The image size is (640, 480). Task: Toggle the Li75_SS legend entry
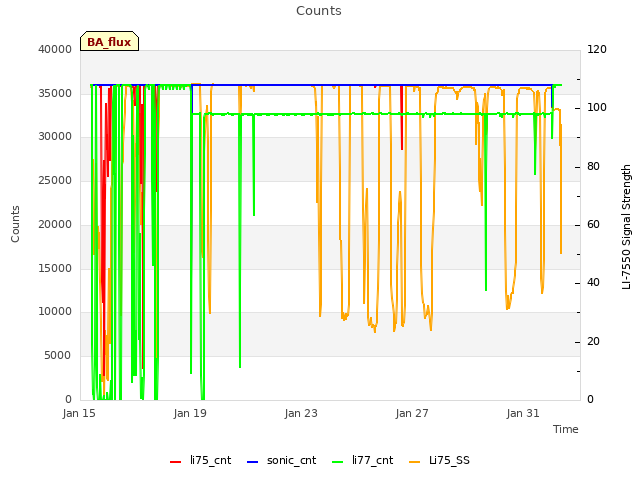pos(439,460)
